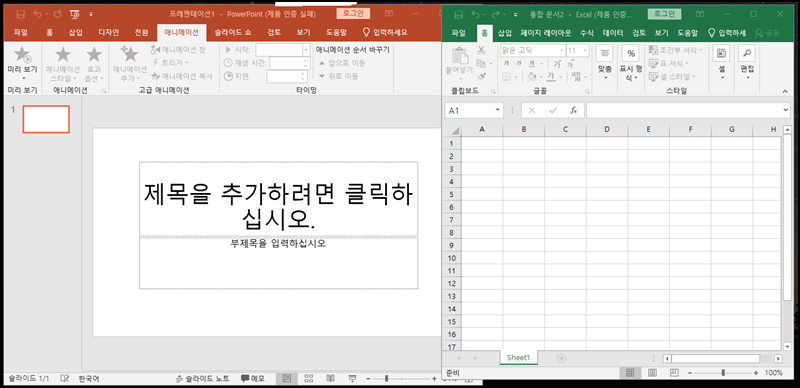
Task: Open PowerPoint 슬라이드 쇼 tab
Action: [x=233, y=33]
